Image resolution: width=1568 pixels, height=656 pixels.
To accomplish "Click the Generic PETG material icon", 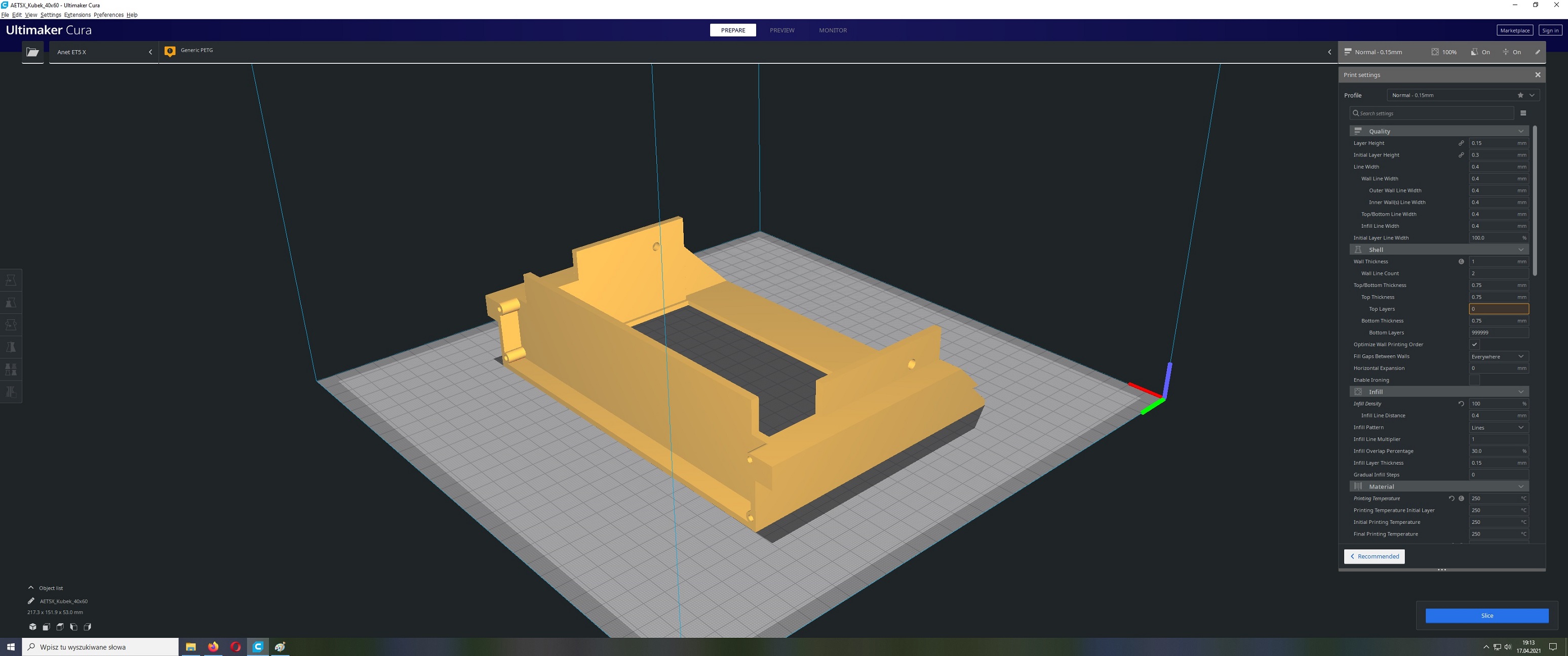I will (x=170, y=52).
